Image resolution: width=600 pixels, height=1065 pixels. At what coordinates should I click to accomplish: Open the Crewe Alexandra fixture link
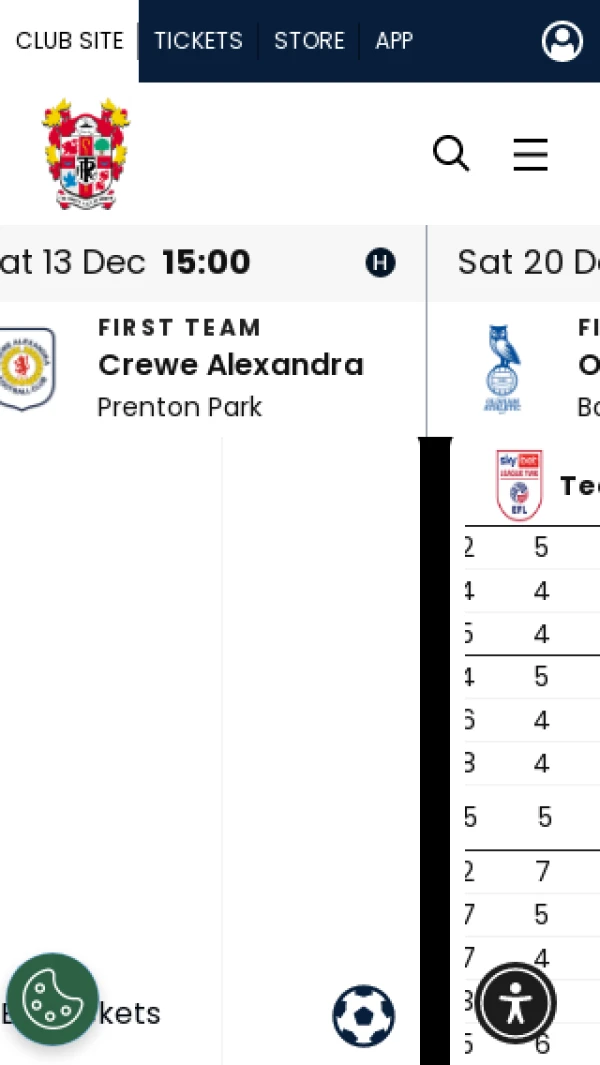point(230,365)
